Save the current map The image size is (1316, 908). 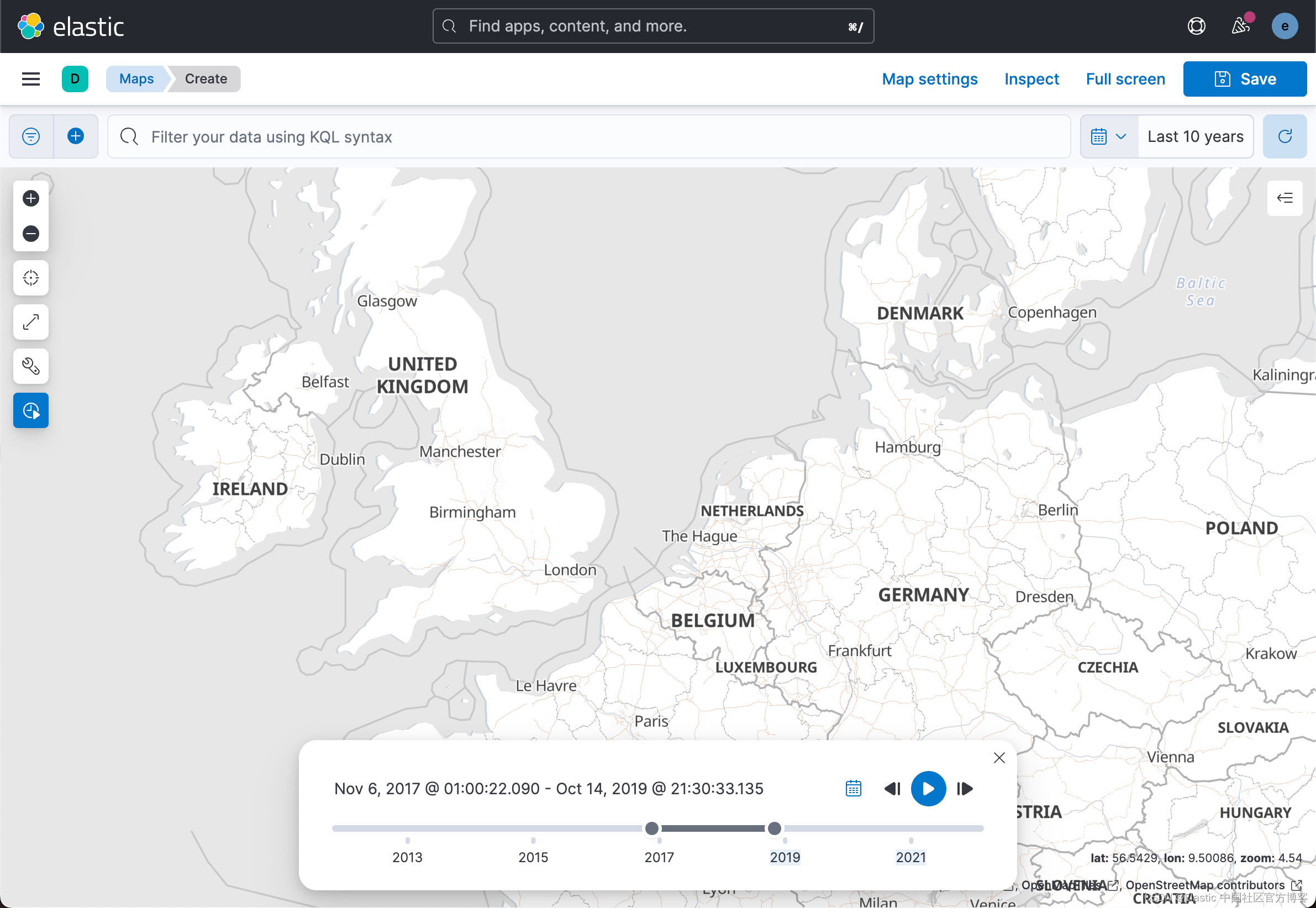(x=1244, y=78)
